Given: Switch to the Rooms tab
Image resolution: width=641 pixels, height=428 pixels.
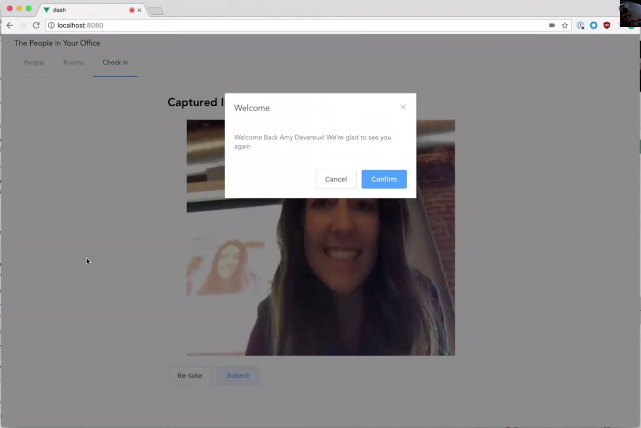Looking at the screenshot, I should point(73,63).
